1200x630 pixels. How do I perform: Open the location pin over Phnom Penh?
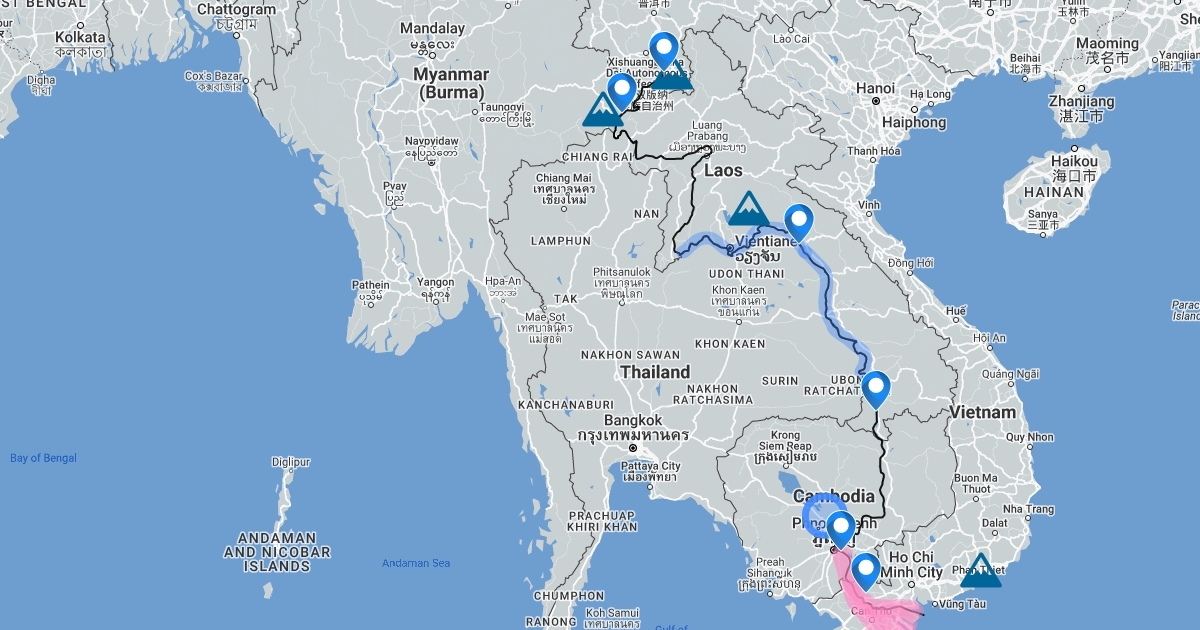[841, 529]
